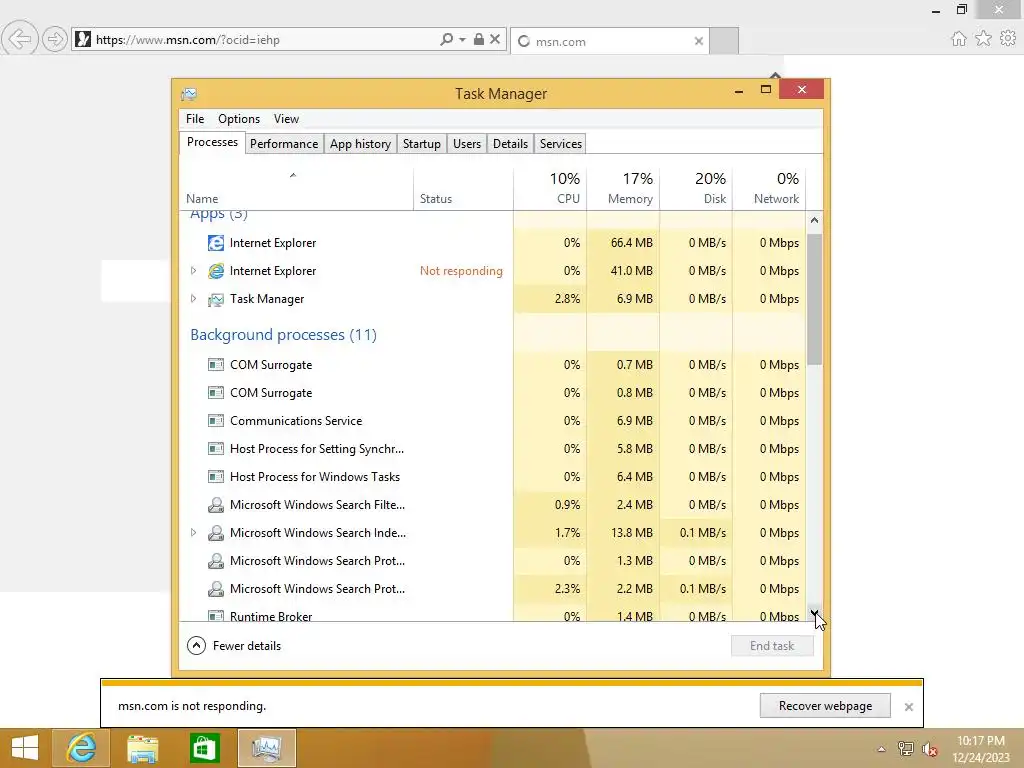Open a new blank browser tab
This screenshot has width=1024, height=768.
[724, 40]
